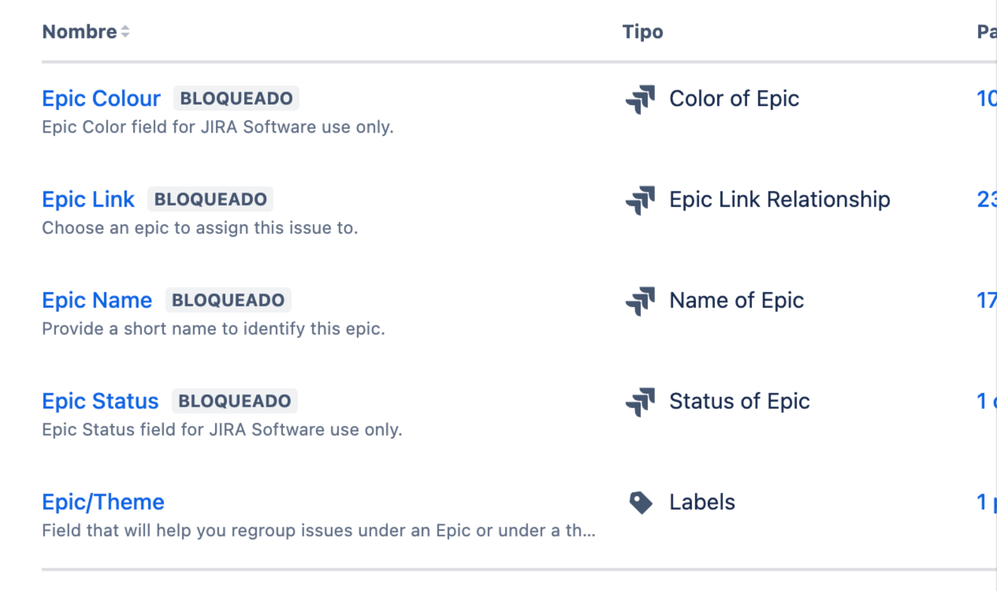Open the Epic Colour field
Image resolution: width=999 pixels, height=591 pixels.
(x=101, y=99)
